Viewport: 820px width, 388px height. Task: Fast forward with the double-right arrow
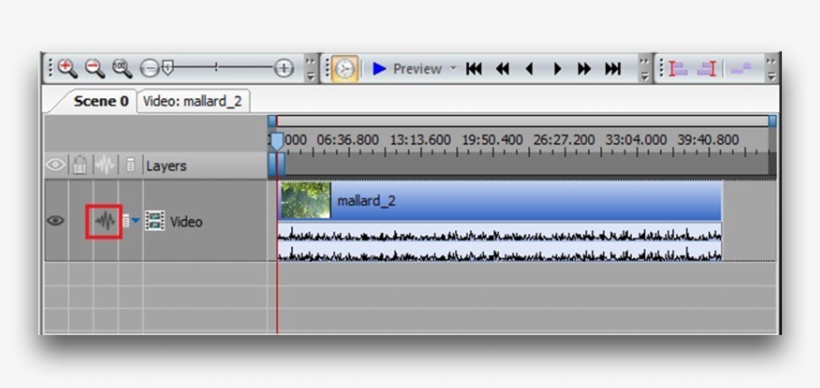(x=584, y=69)
